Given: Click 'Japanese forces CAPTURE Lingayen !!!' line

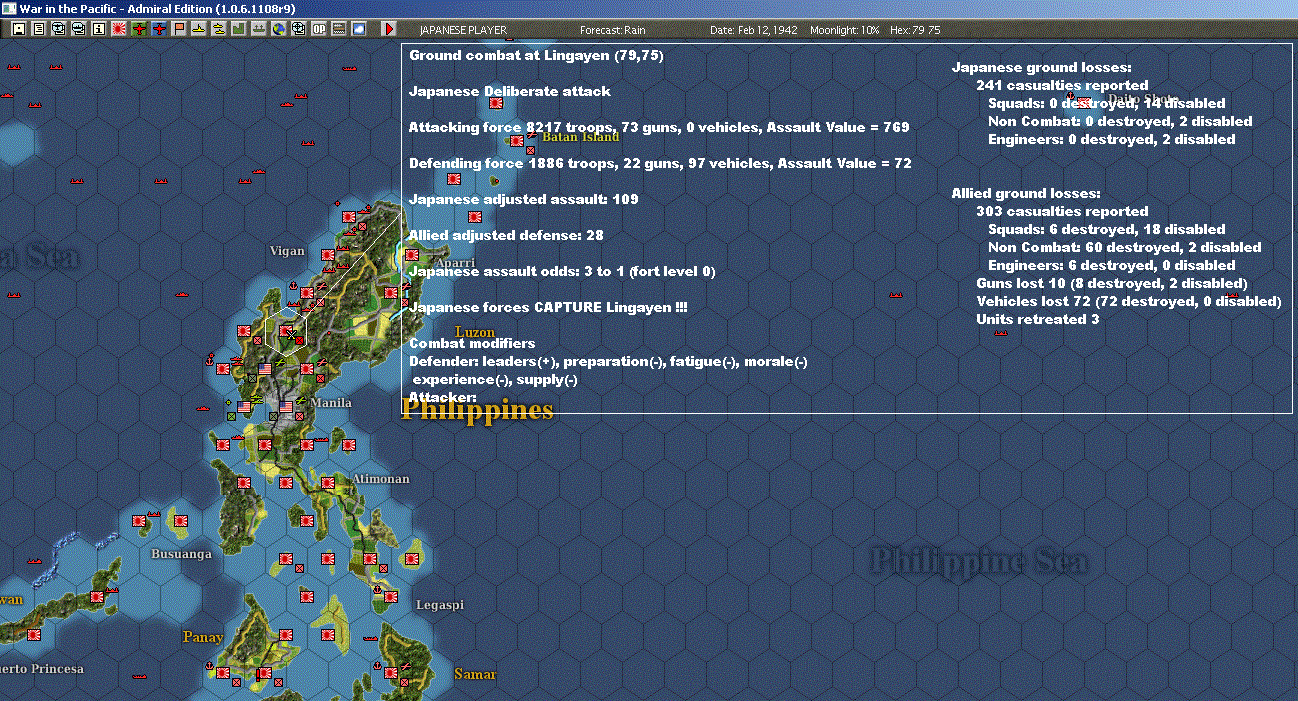Looking at the screenshot, I should coord(548,307).
